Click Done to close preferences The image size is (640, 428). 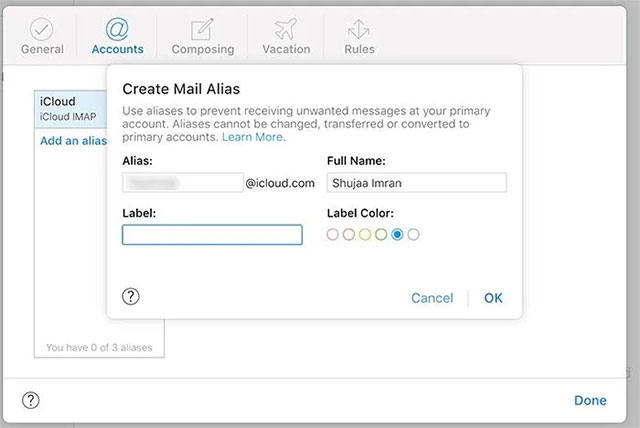coord(590,400)
